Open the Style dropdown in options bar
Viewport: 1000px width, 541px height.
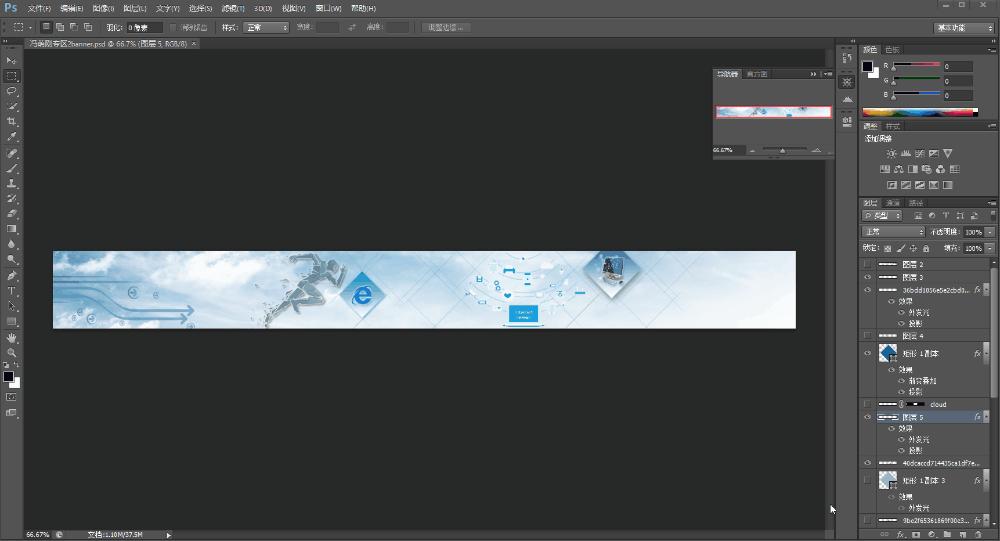pyautogui.click(x=266, y=27)
